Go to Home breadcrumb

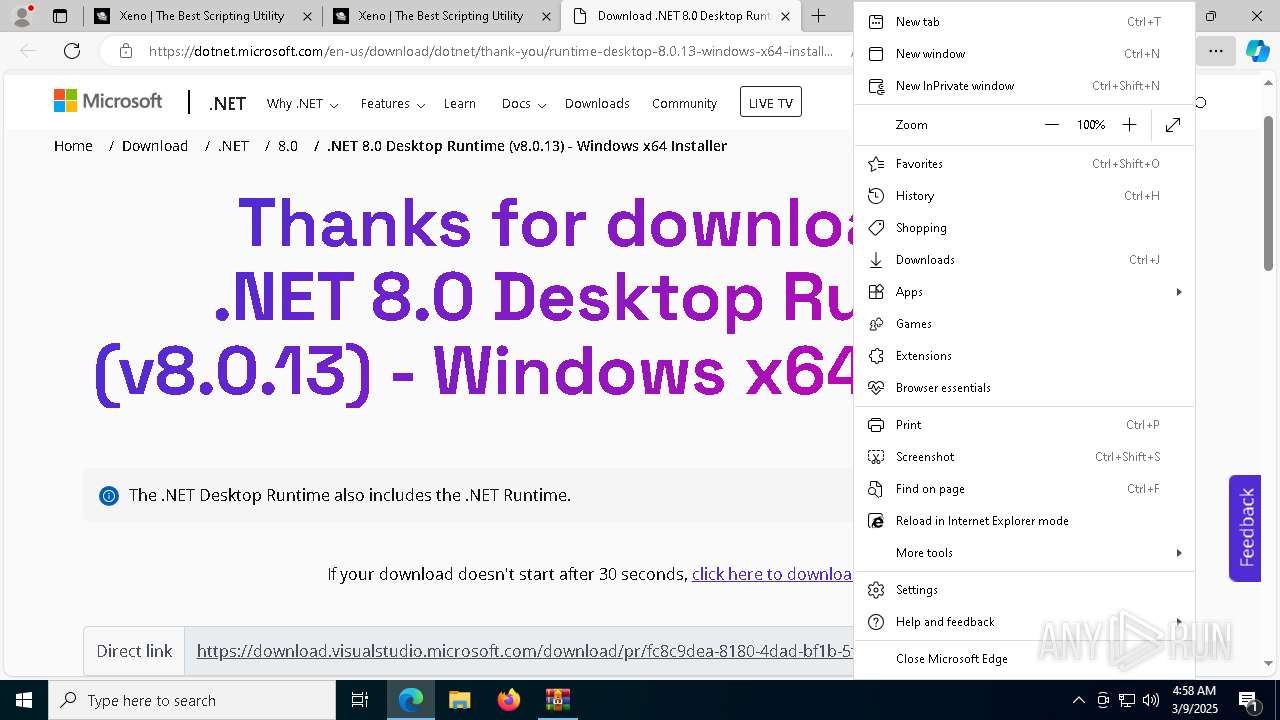coord(73,146)
